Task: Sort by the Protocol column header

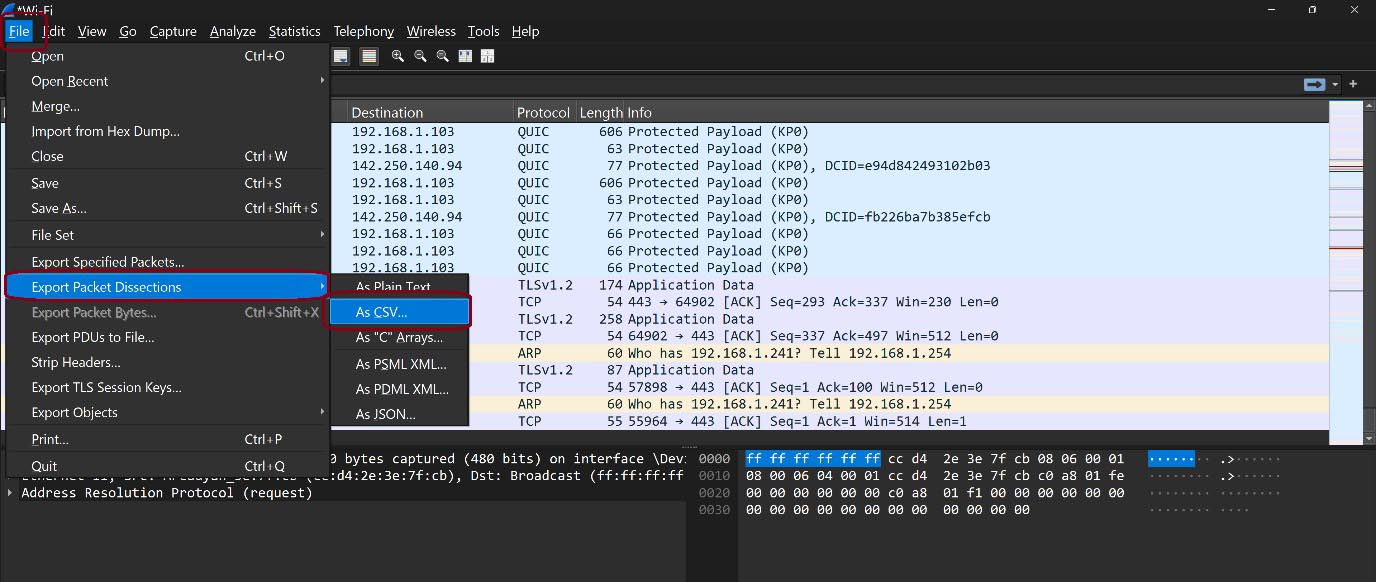Action: [544, 112]
